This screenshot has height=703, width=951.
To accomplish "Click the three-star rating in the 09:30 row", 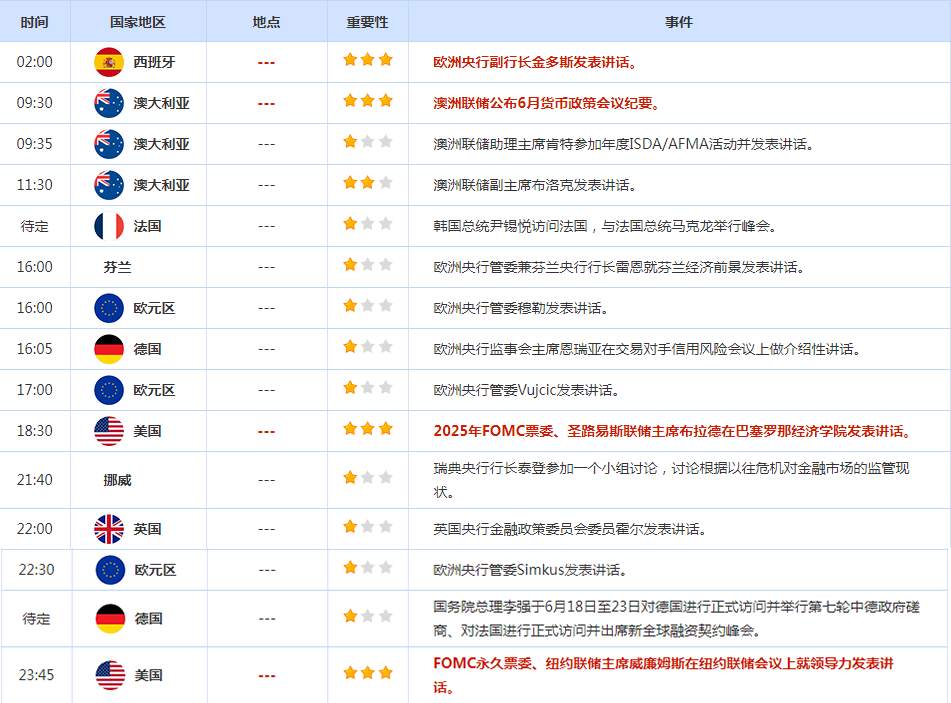I will (x=368, y=101).
